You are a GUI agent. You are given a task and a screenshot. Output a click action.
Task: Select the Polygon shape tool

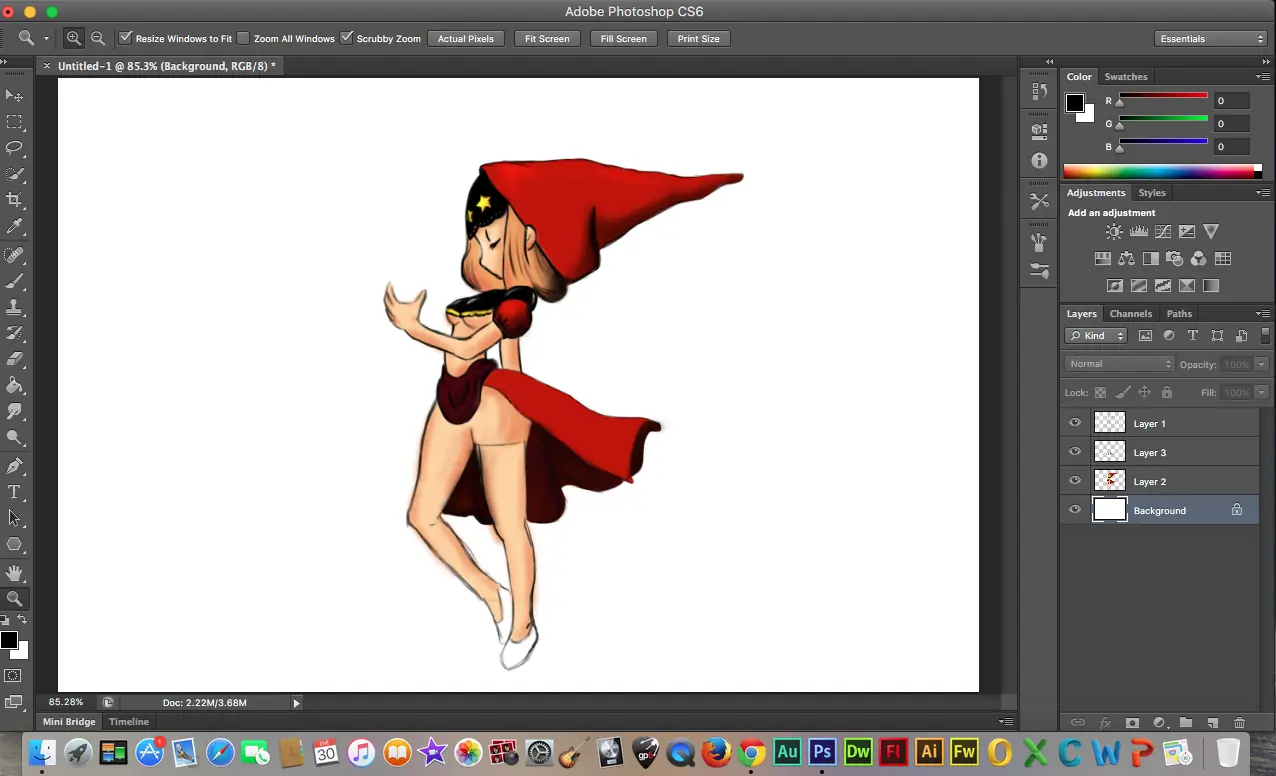[14, 544]
